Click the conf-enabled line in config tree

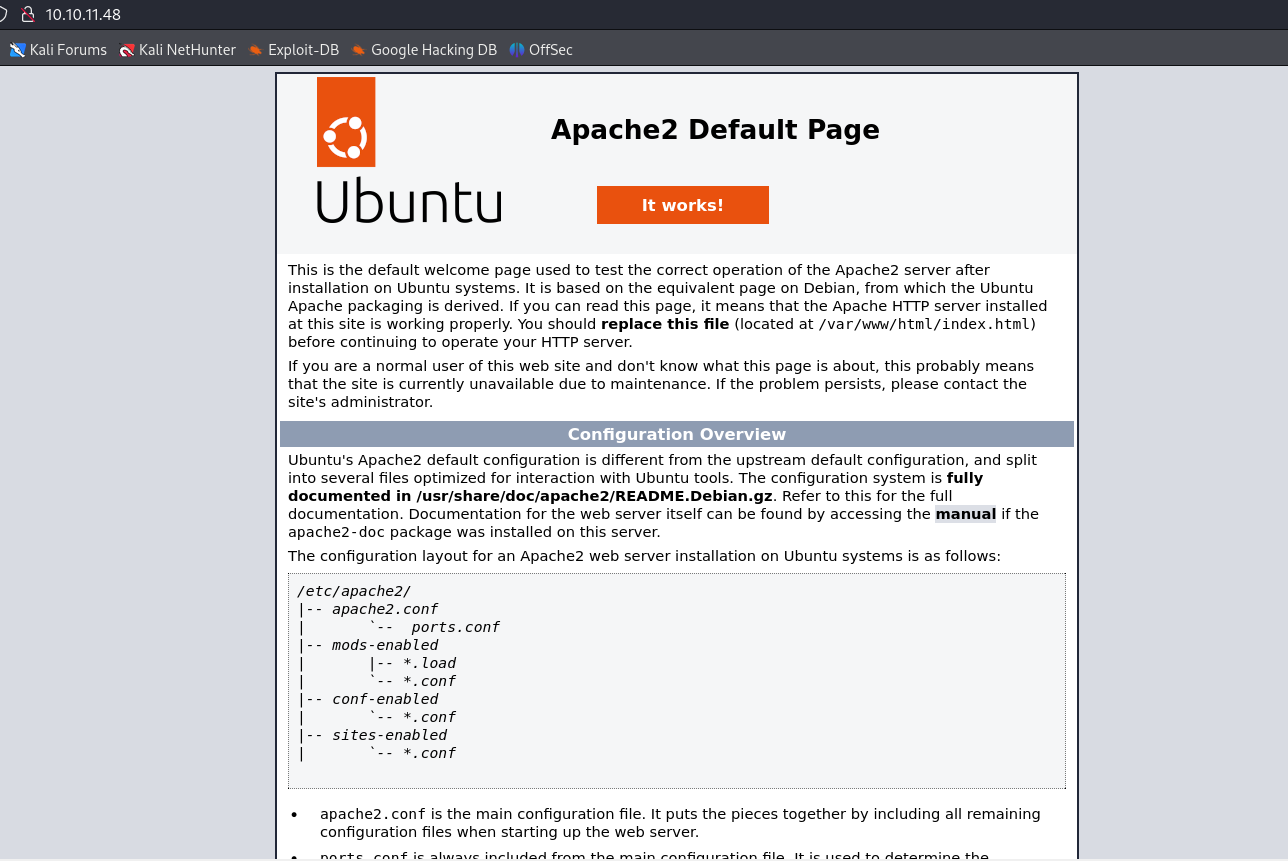coord(385,699)
